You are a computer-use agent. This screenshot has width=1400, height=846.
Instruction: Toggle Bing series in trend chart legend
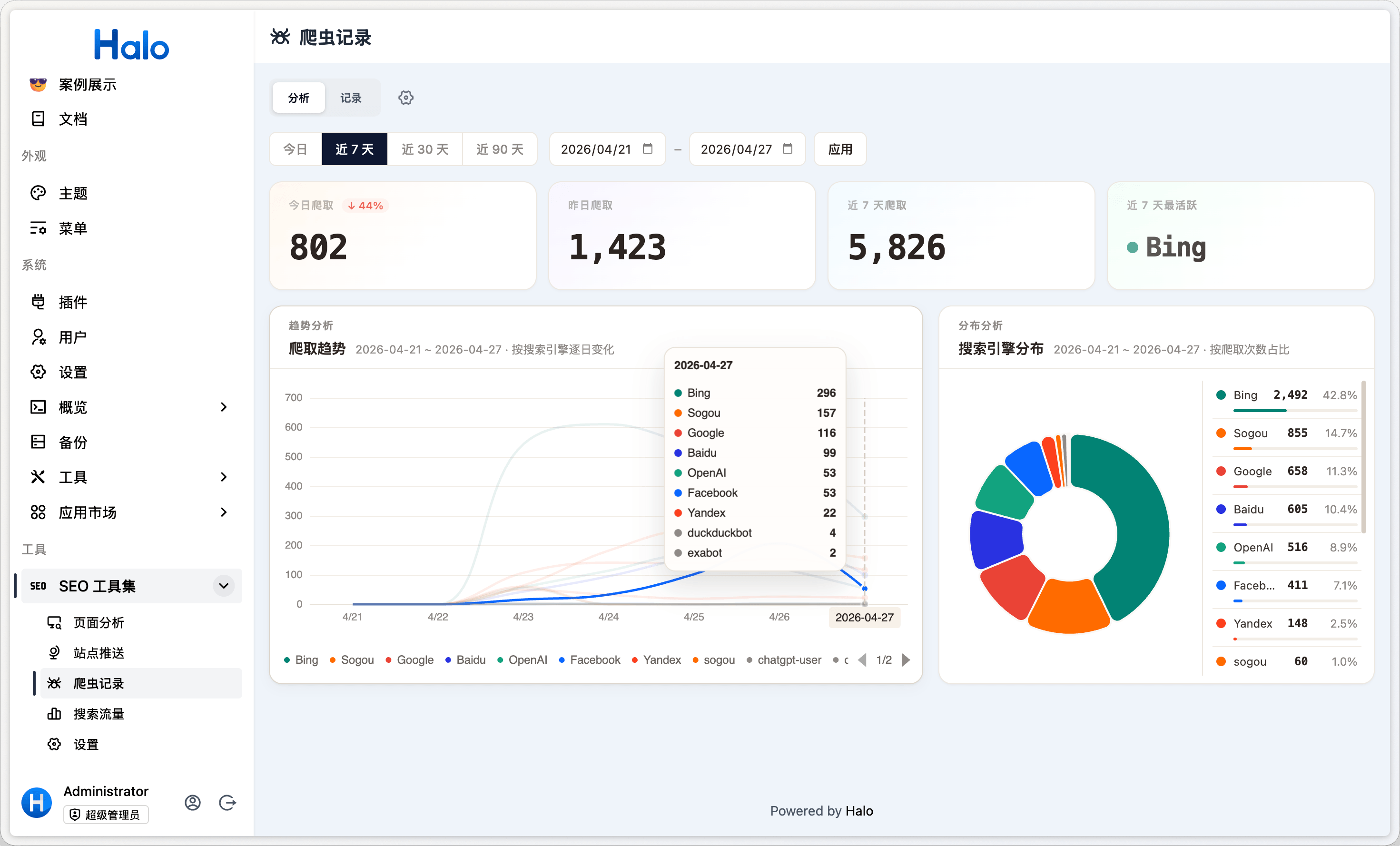(301, 659)
